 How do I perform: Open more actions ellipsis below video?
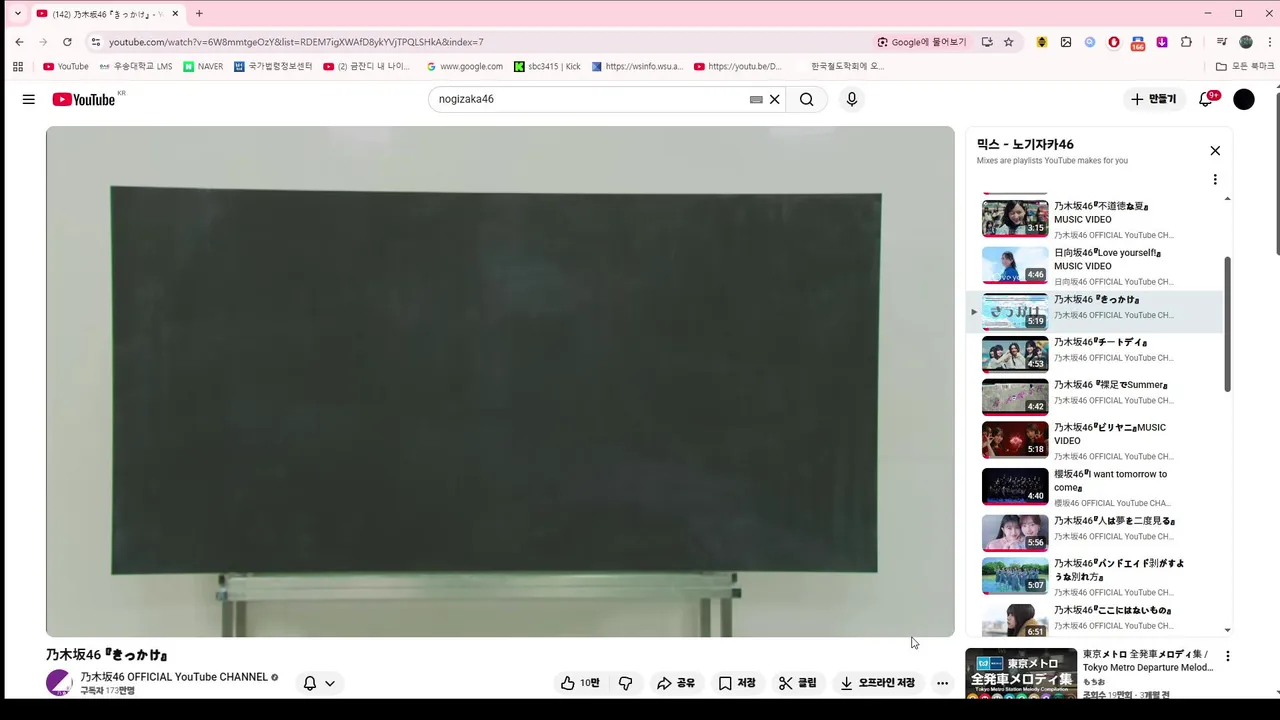pyautogui.click(x=942, y=683)
